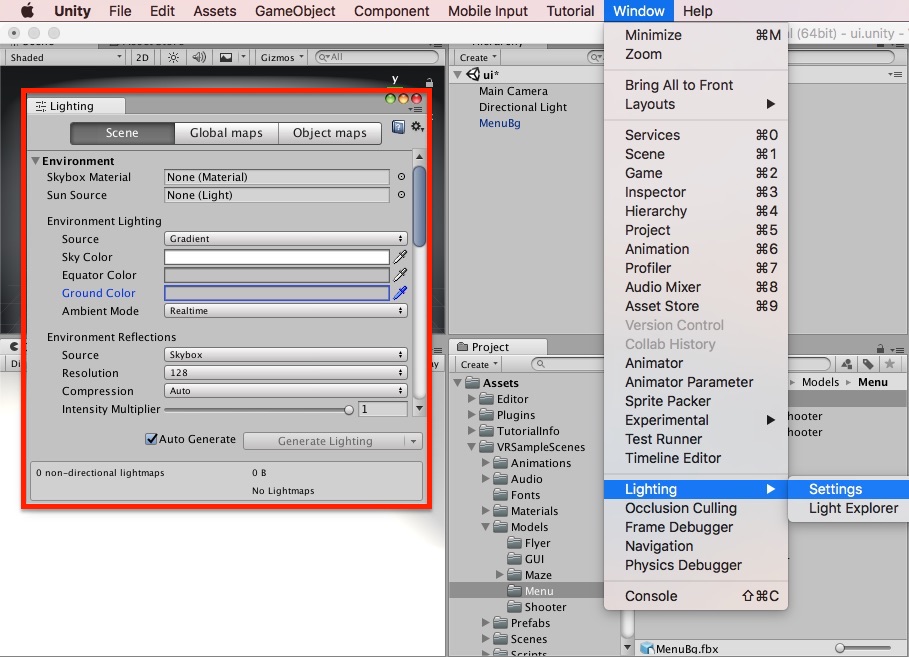The height and width of the screenshot is (657, 909).
Task: Open the Gizmos dropdown
Action: point(282,57)
